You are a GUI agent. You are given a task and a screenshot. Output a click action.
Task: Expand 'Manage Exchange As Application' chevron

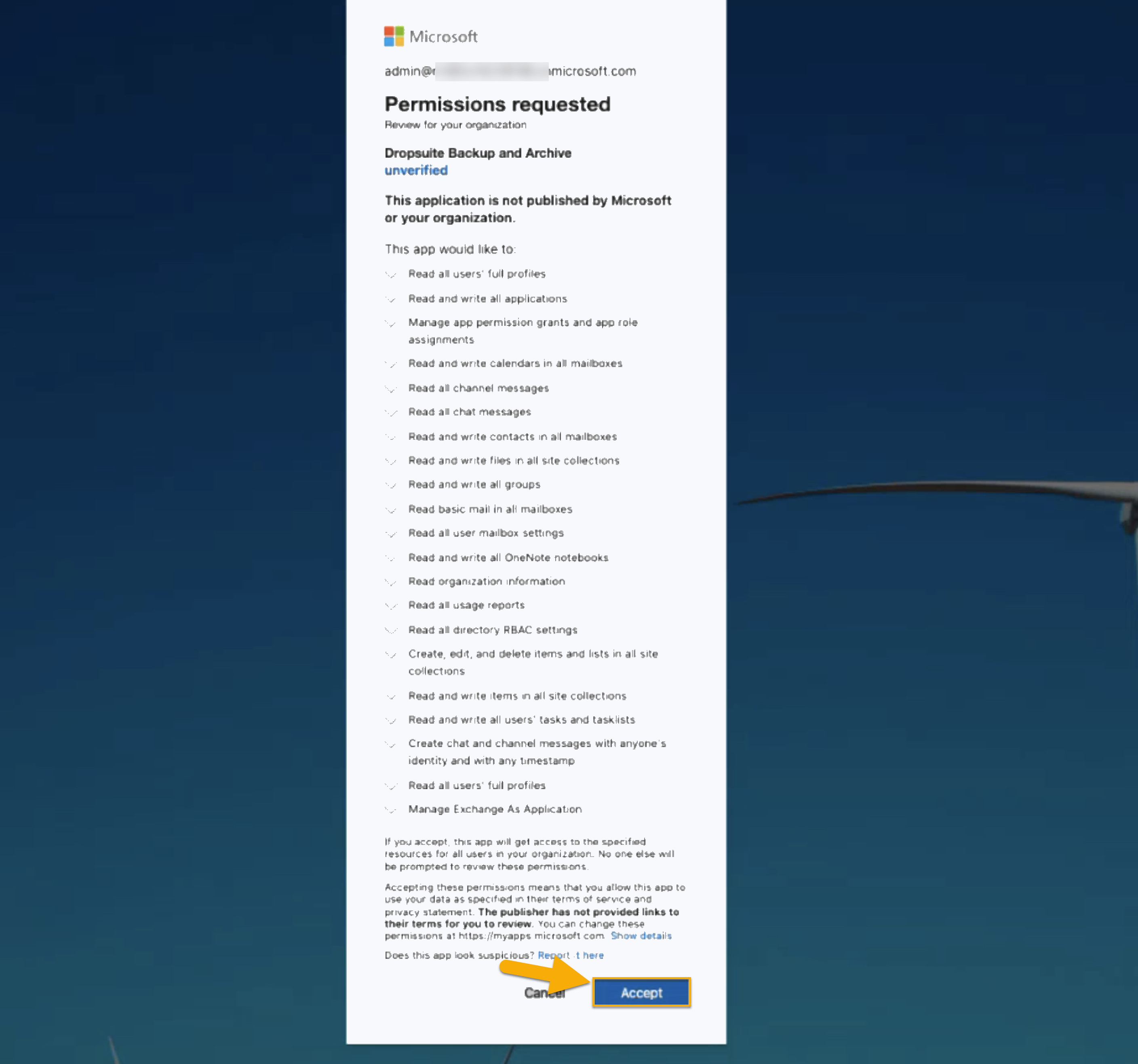point(391,810)
